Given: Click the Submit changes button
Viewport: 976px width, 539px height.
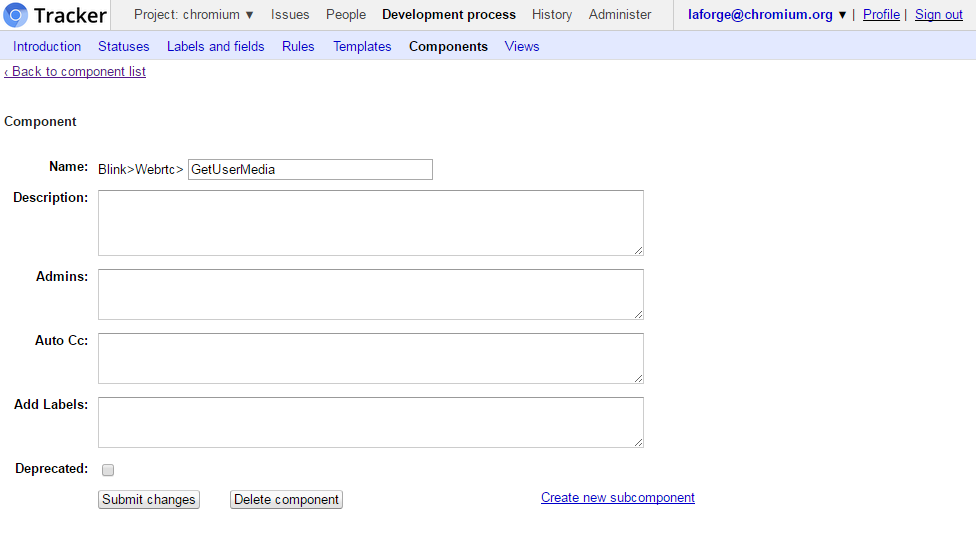Looking at the screenshot, I should tap(149, 499).
